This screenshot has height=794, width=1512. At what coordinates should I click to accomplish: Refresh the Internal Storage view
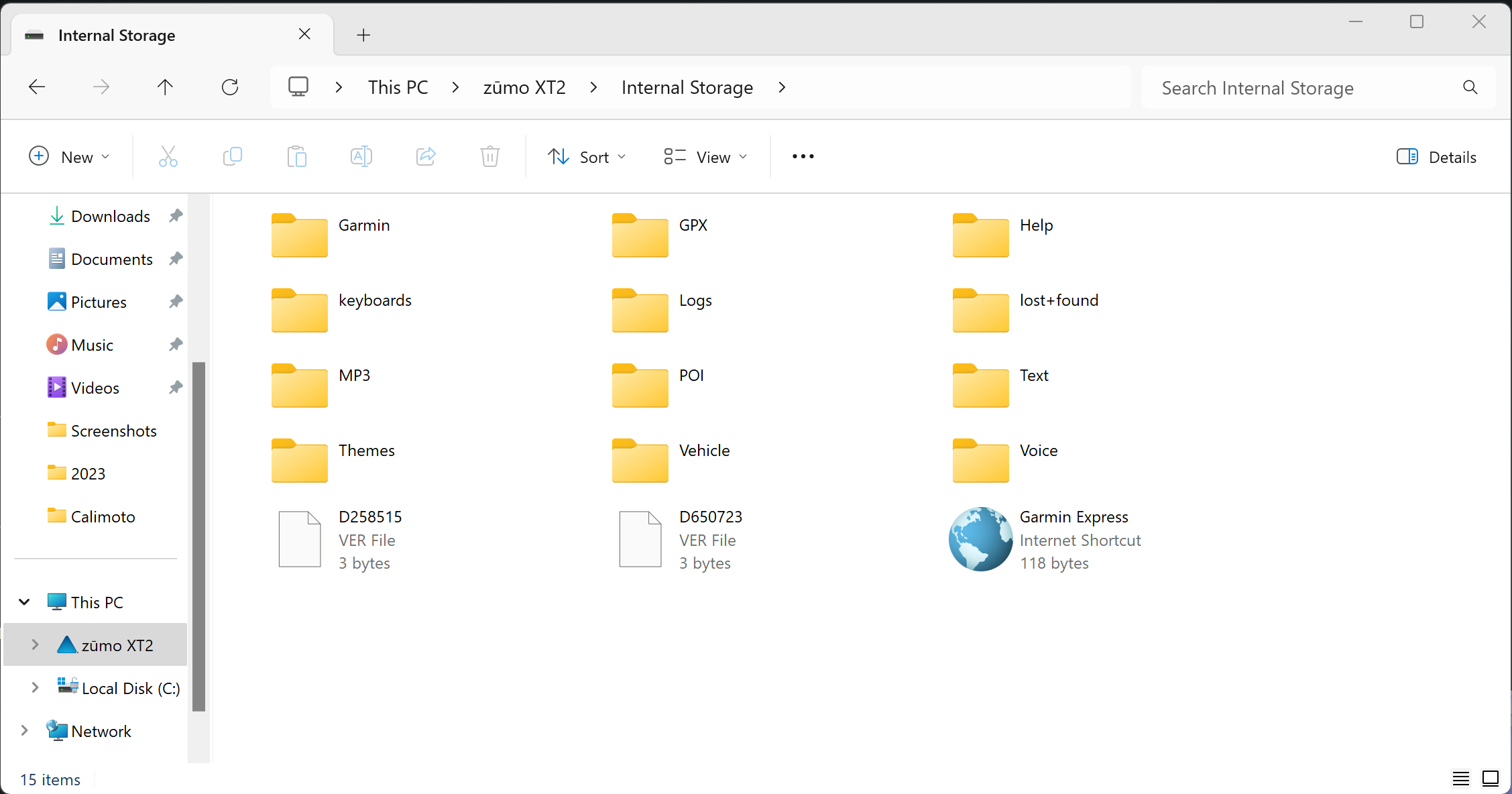point(230,87)
